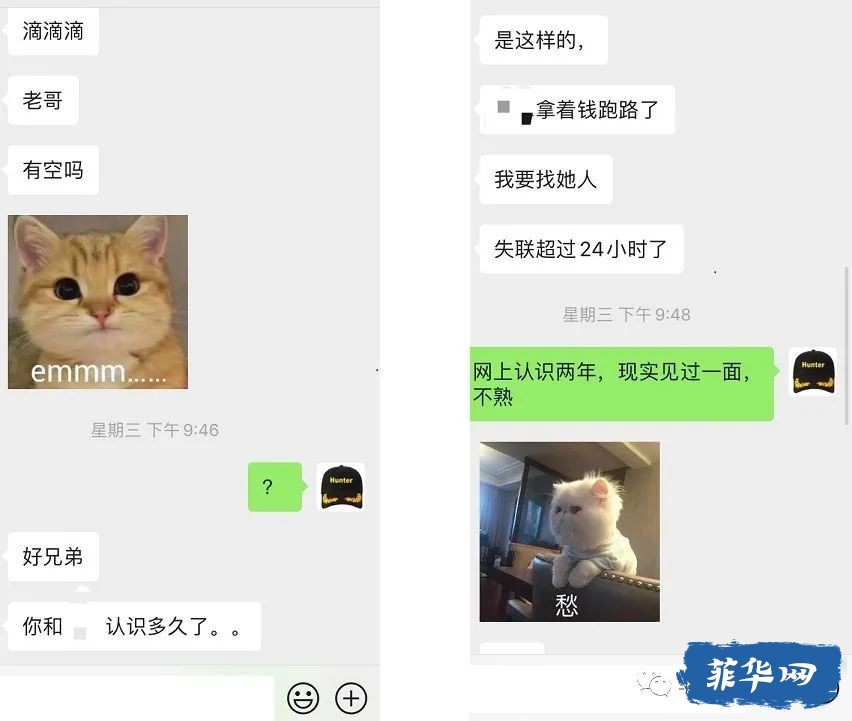Image resolution: width=852 pixels, height=721 pixels.
Task: Tap the 拿着钱跑路了 message bubble
Action: tap(577, 110)
